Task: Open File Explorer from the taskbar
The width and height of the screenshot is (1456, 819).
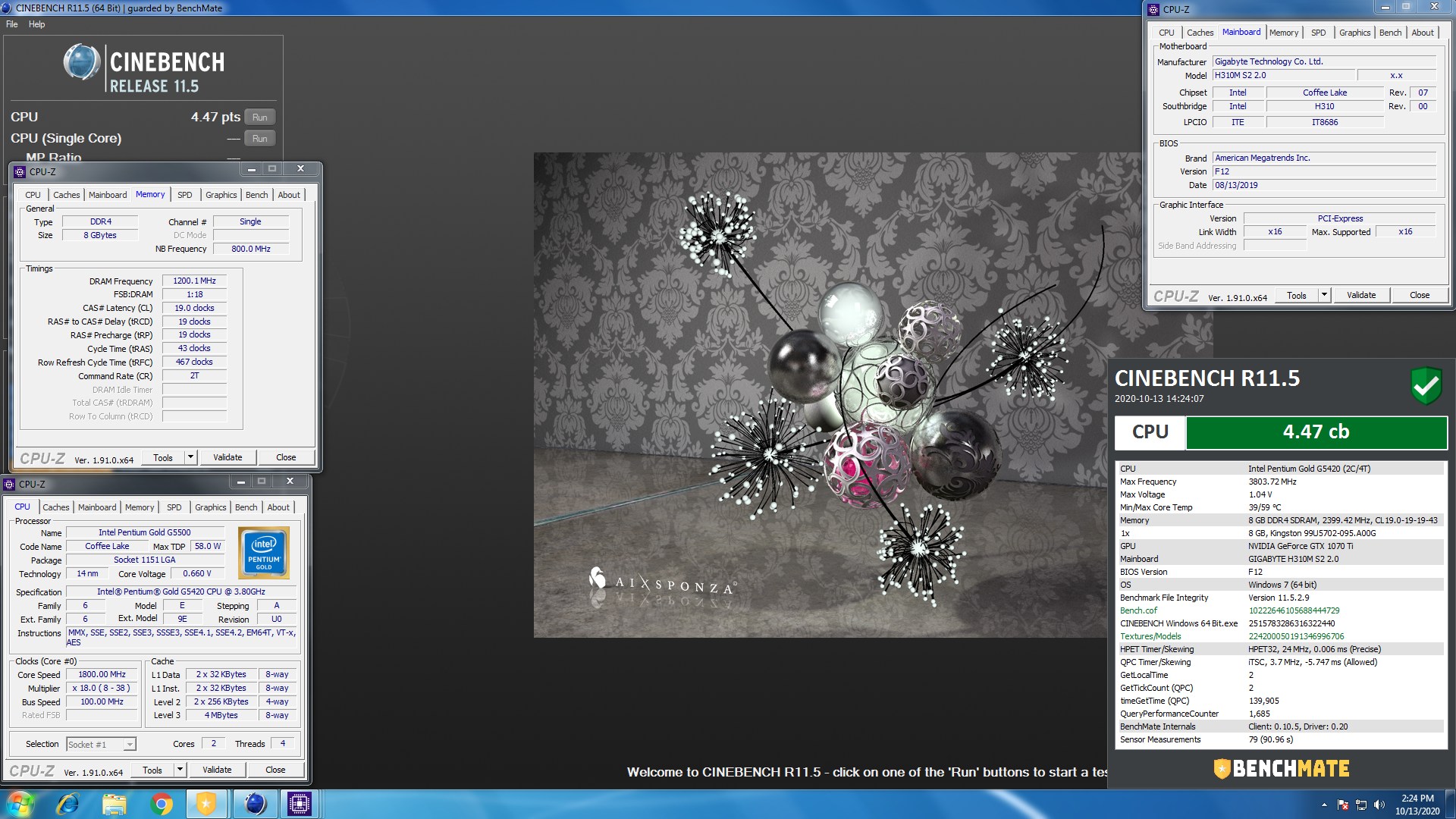Action: click(x=114, y=804)
